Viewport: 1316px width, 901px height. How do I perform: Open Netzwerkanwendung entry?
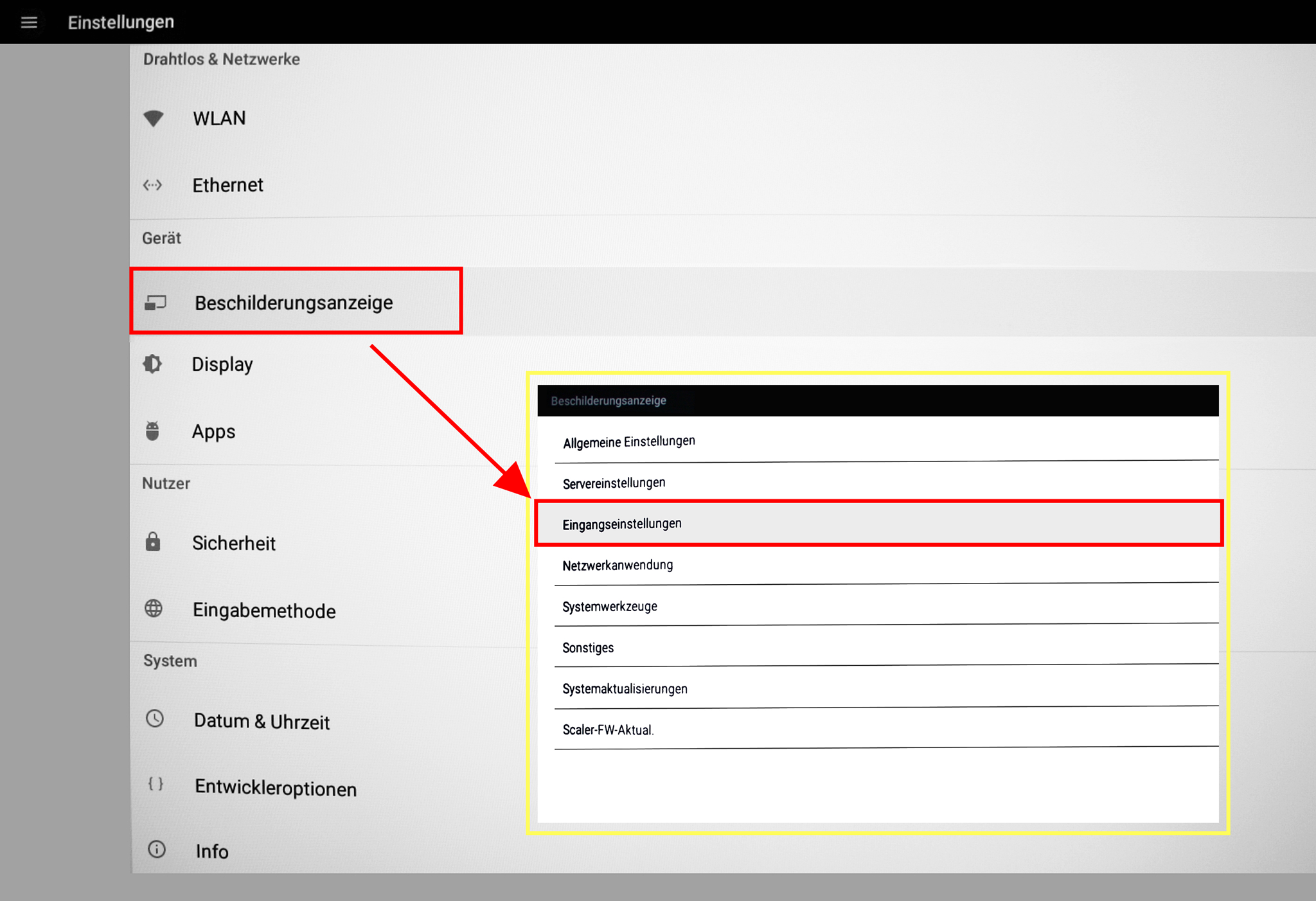point(618,566)
